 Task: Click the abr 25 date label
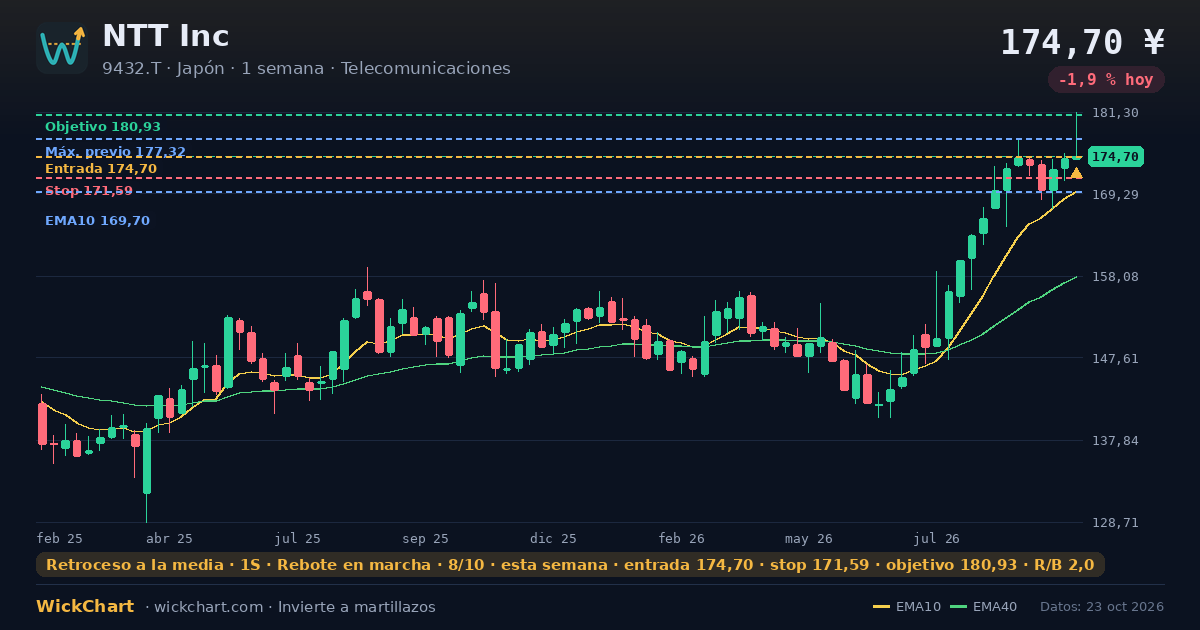(x=169, y=538)
